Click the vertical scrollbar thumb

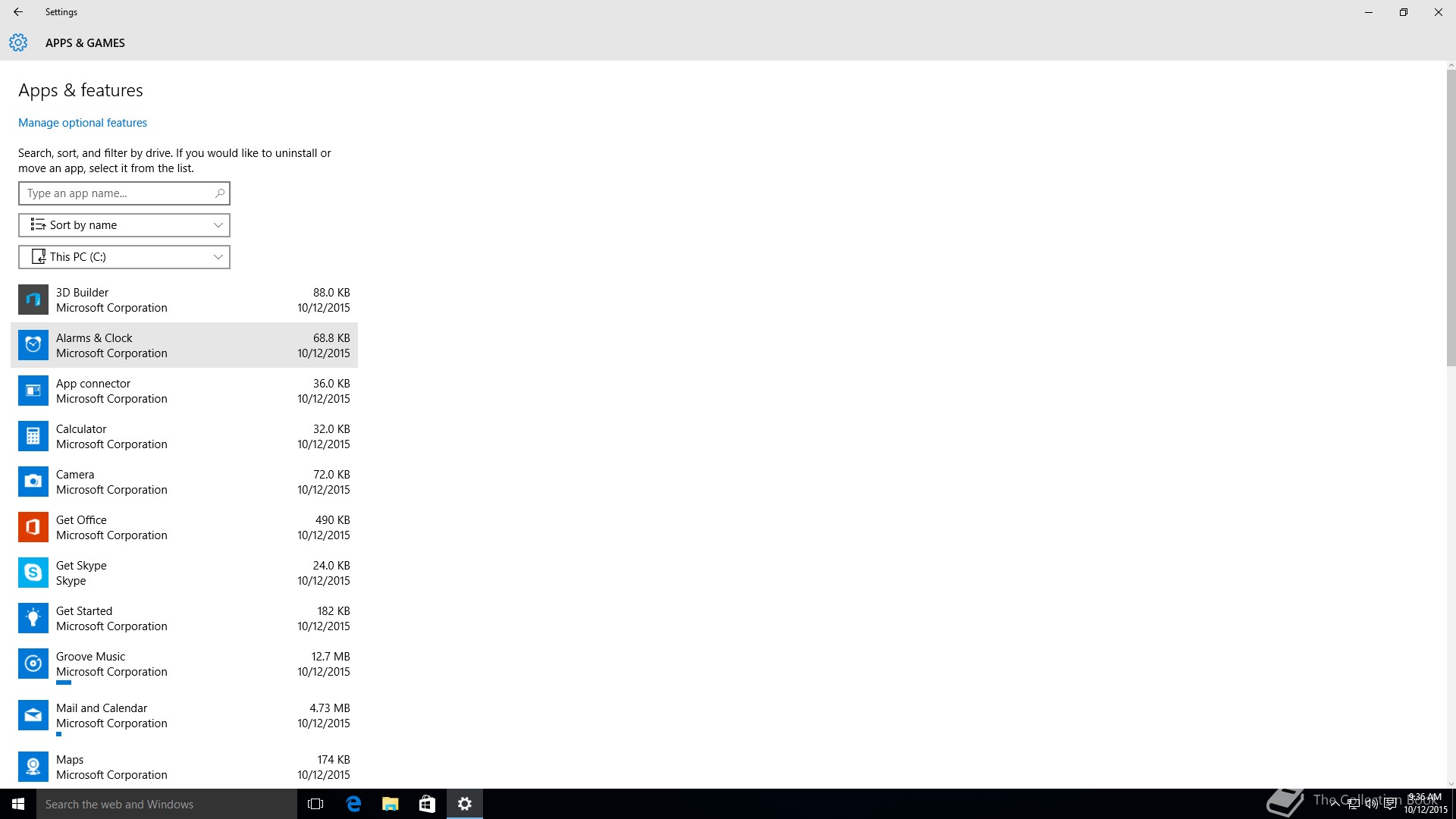coord(1451,218)
